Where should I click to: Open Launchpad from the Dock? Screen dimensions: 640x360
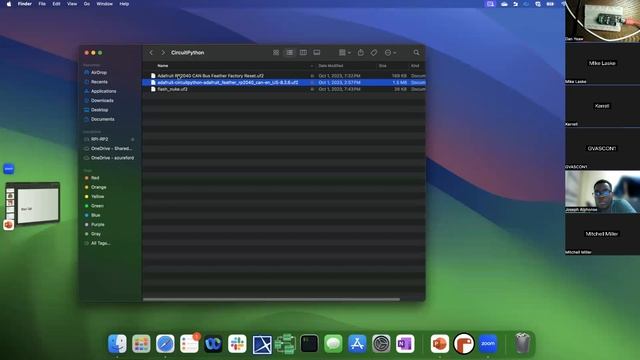[x=141, y=344]
